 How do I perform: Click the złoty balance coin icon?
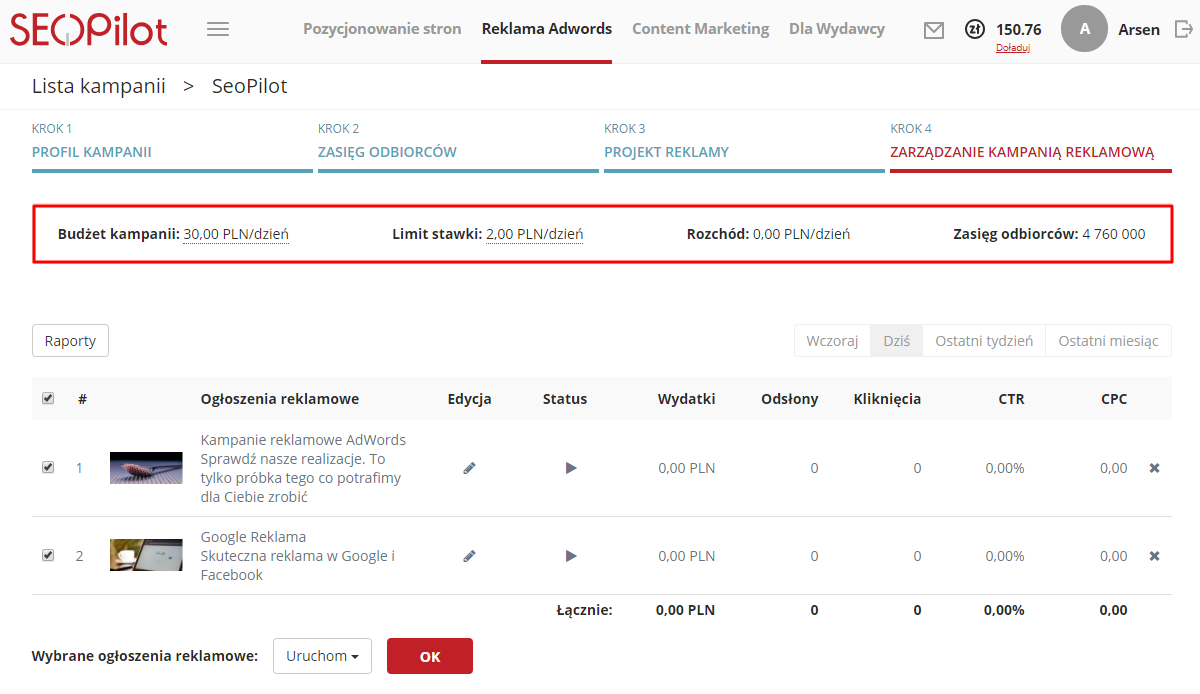[x=975, y=30]
